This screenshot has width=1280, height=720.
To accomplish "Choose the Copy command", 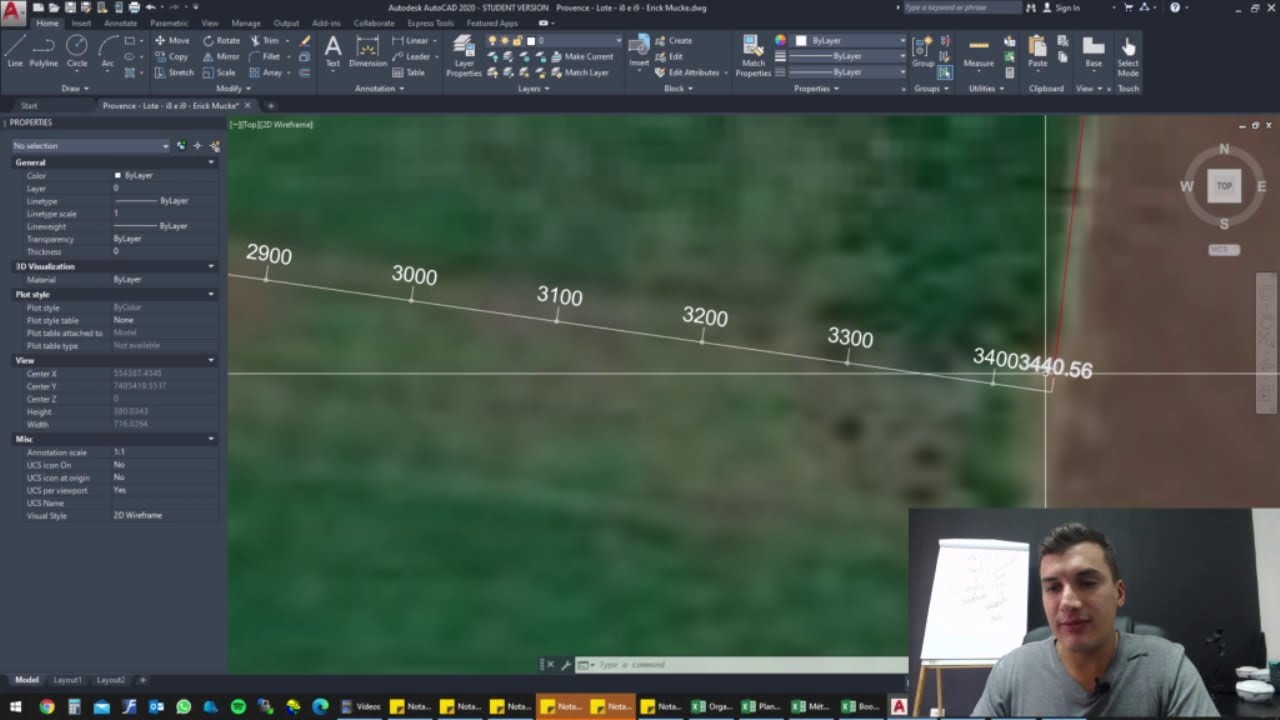I will pos(172,57).
